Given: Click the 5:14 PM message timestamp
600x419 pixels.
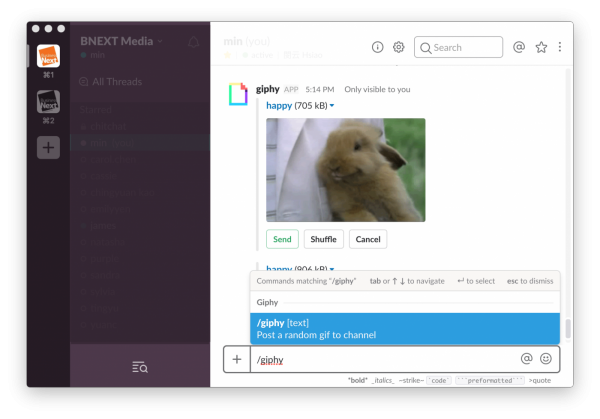Looking at the screenshot, I should [320, 90].
